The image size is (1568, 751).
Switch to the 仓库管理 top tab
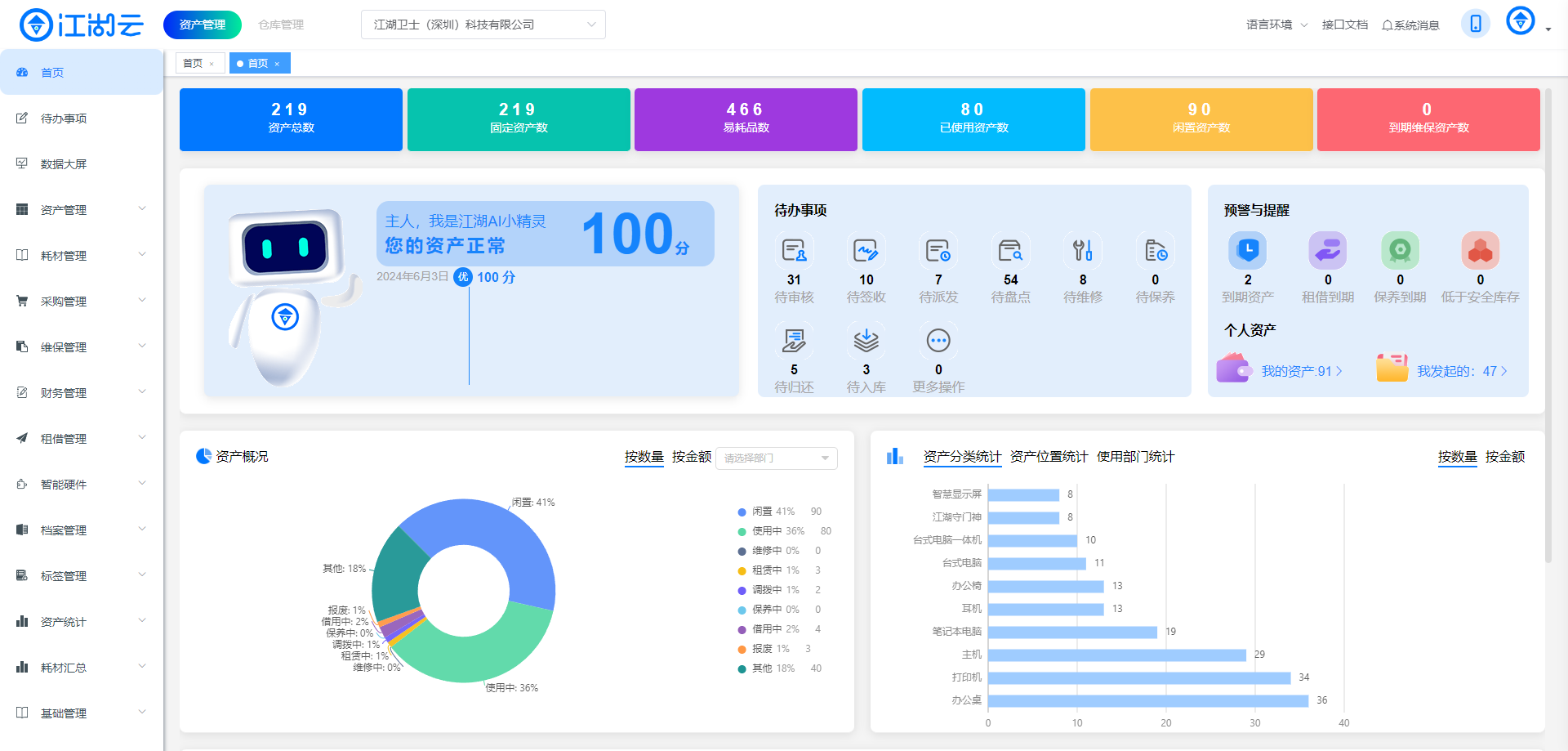pos(281,25)
